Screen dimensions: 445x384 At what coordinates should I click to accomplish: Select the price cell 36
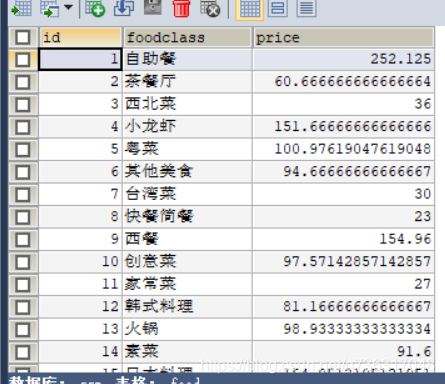tap(343, 104)
